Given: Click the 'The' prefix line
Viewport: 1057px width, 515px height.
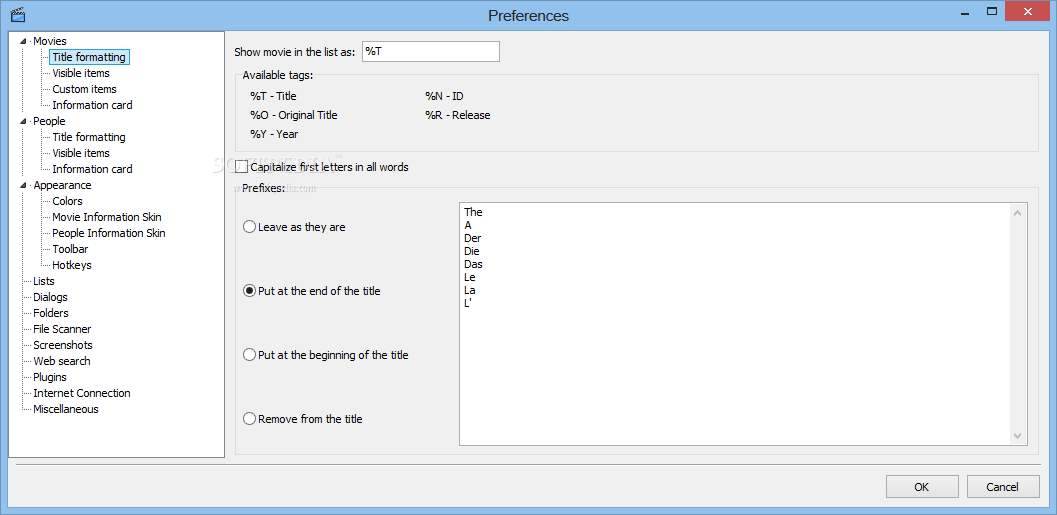Looking at the screenshot, I should coord(473,212).
